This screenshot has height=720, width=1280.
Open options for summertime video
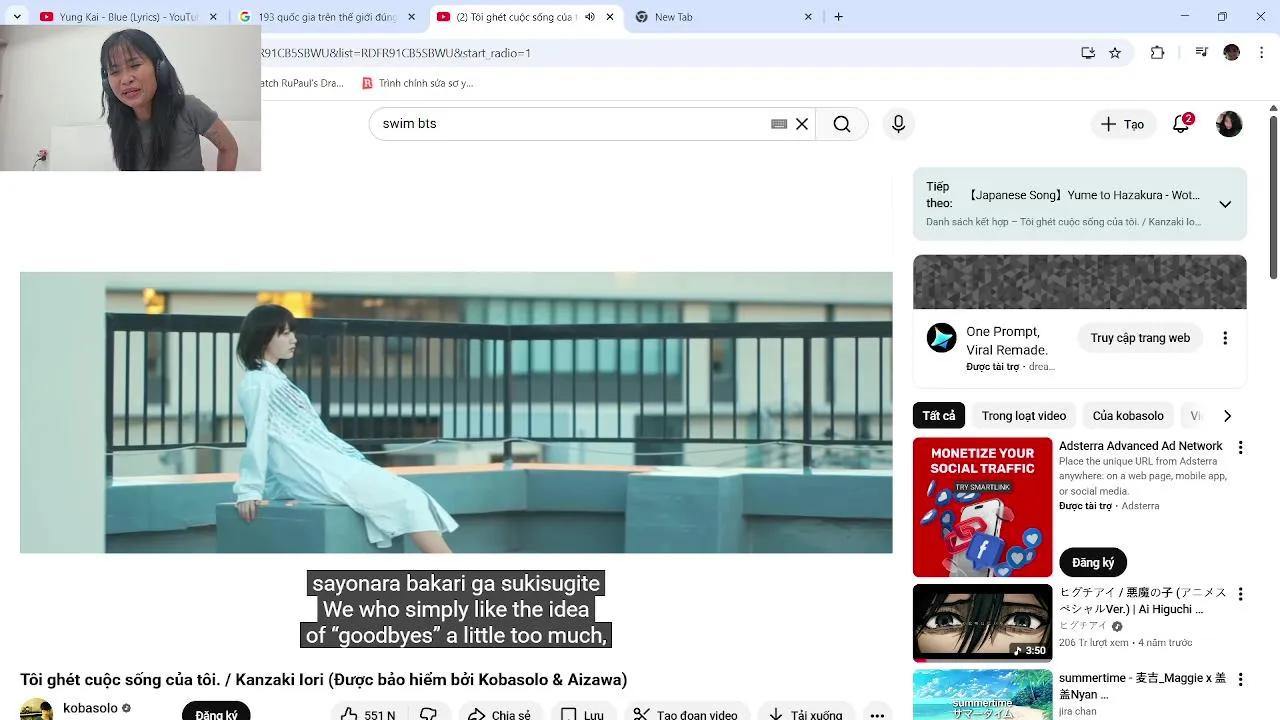[x=1240, y=679]
